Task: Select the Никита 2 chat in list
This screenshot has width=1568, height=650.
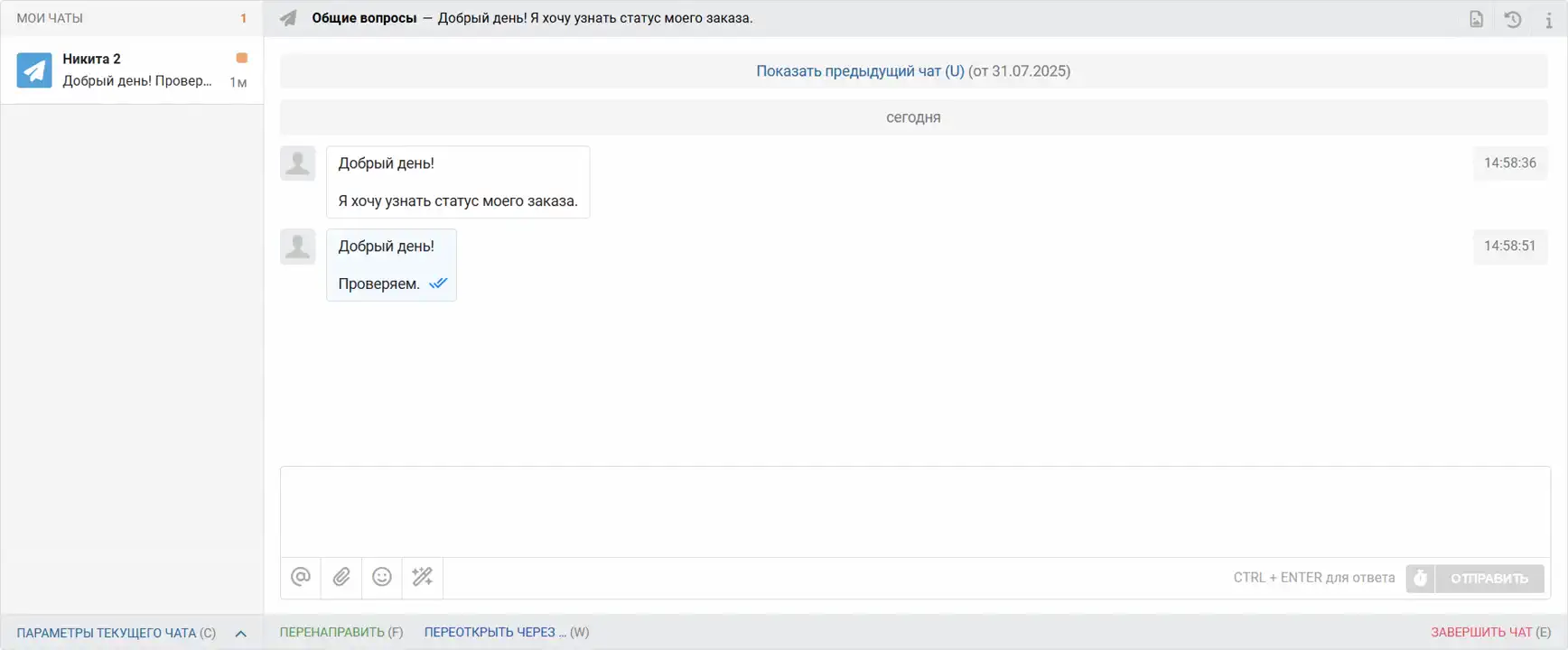Action: click(132, 70)
